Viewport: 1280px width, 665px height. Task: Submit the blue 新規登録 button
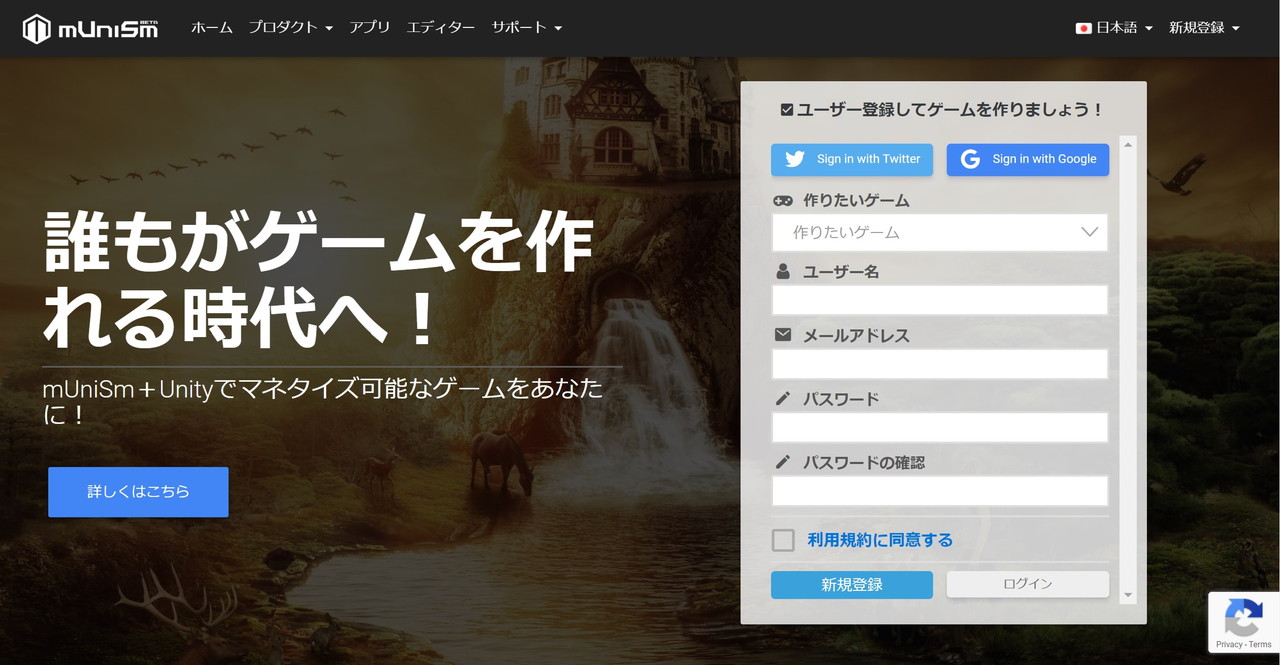(852, 585)
